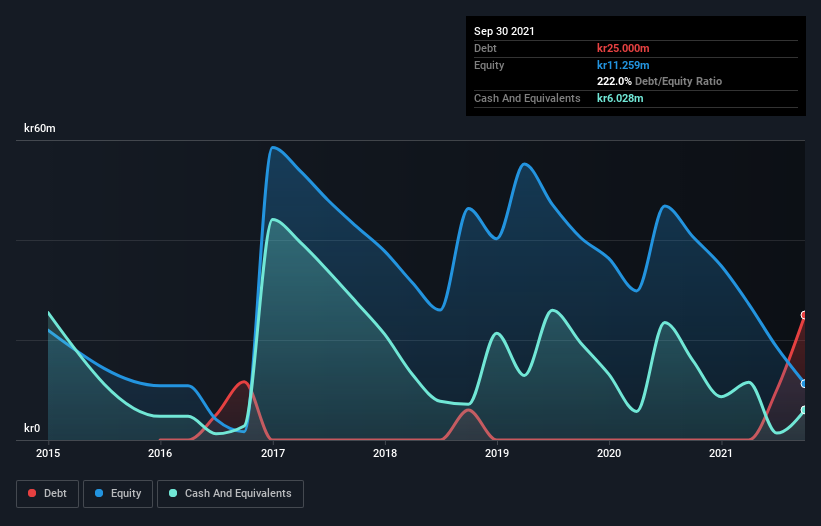
Task: Click Cash And Equivalents label in tooltip
Action: 527,98
